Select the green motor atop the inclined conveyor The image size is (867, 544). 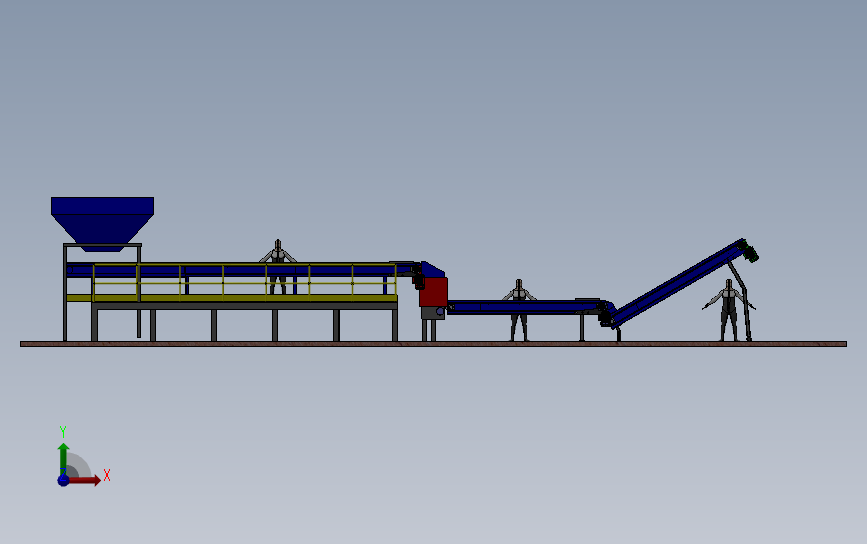751,252
